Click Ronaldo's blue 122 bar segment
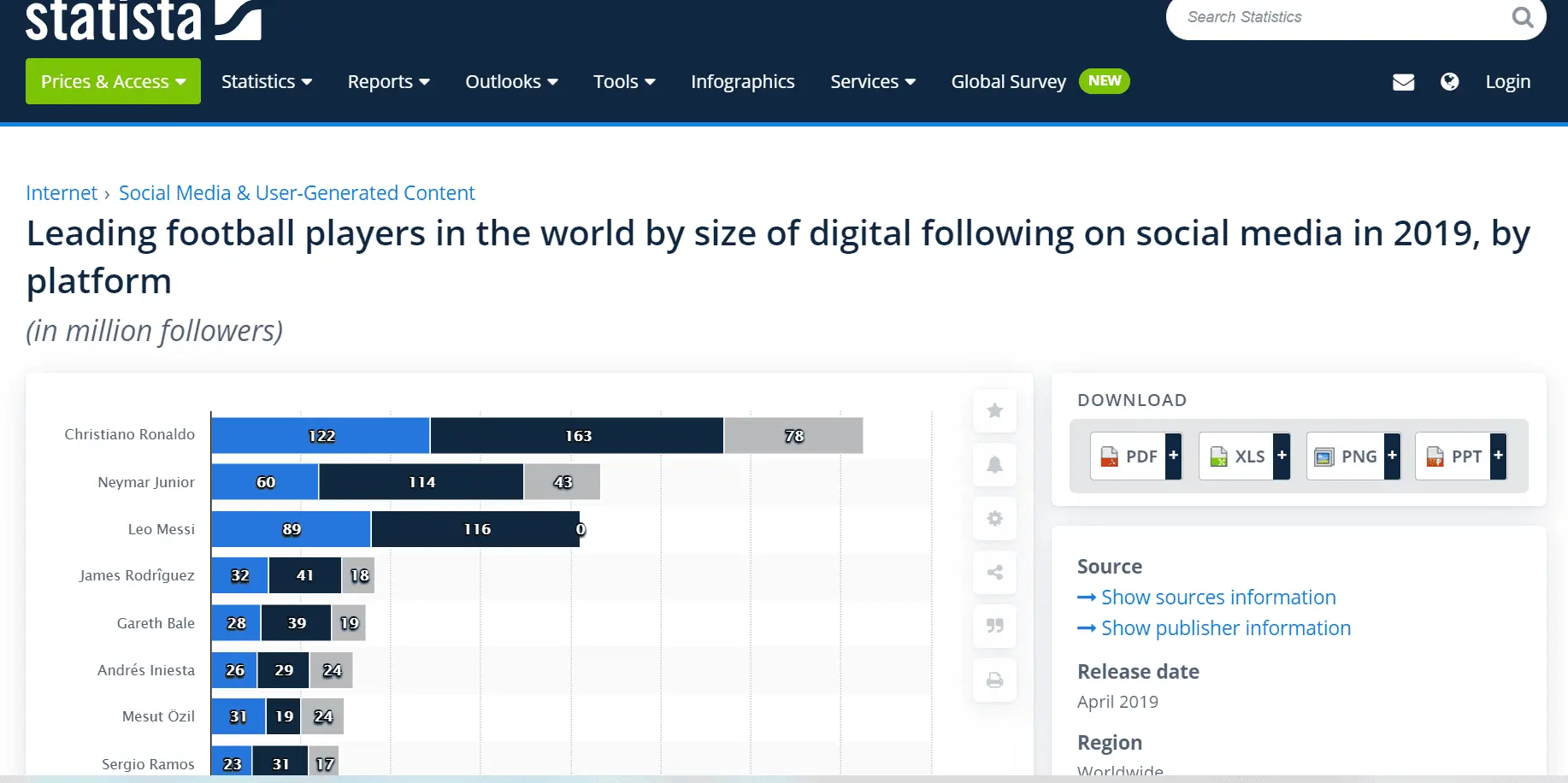This screenshot has width=1568, height=783. tap(320, 436)
